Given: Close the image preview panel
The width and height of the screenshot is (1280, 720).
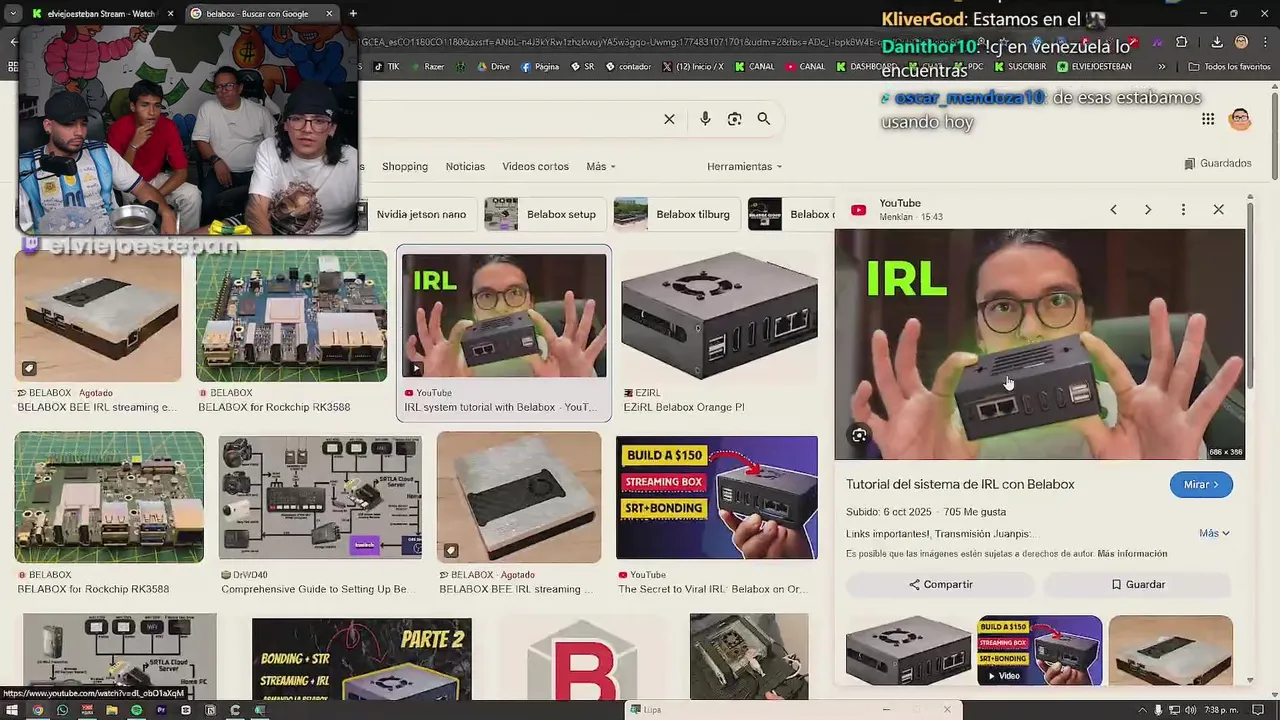Looking at the screenshot, I should 1218,210.
